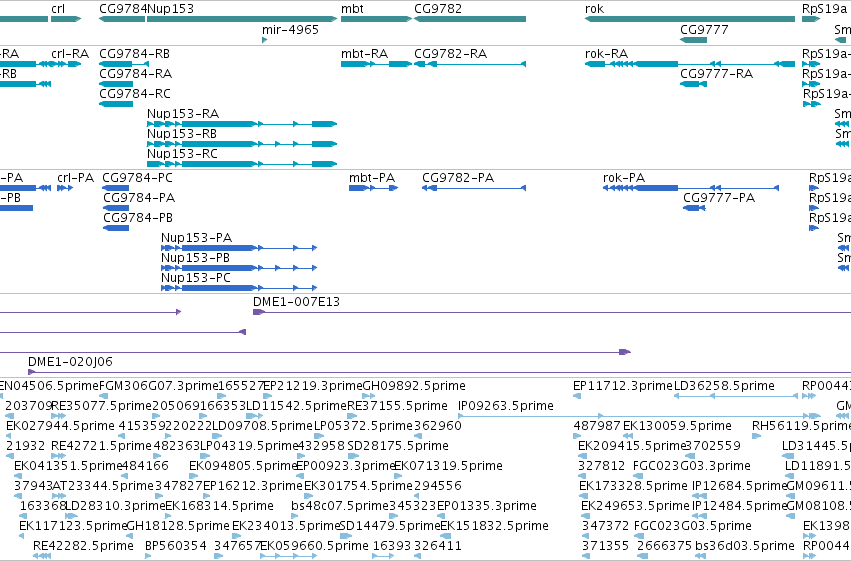Click the Nup153-RB transcript label
The image size is (851, 561).
click(x=182, y=134)
